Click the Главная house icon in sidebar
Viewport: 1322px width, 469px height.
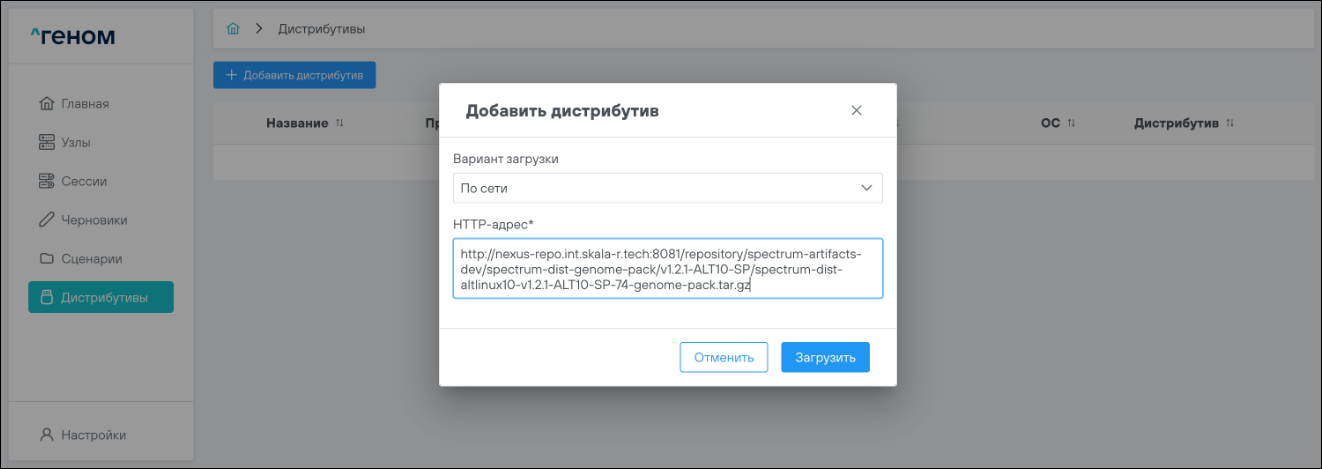[46, 104]
